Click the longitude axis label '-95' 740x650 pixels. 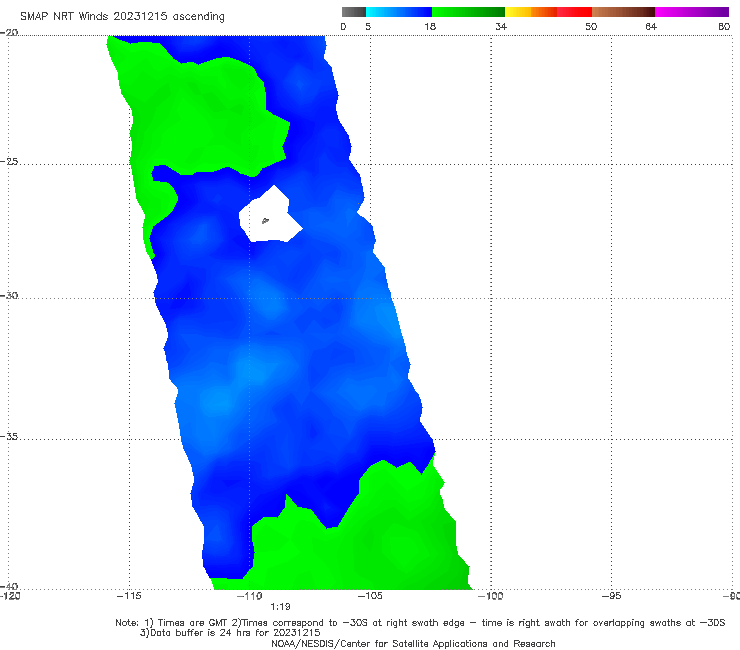click(x=611, y=596)
